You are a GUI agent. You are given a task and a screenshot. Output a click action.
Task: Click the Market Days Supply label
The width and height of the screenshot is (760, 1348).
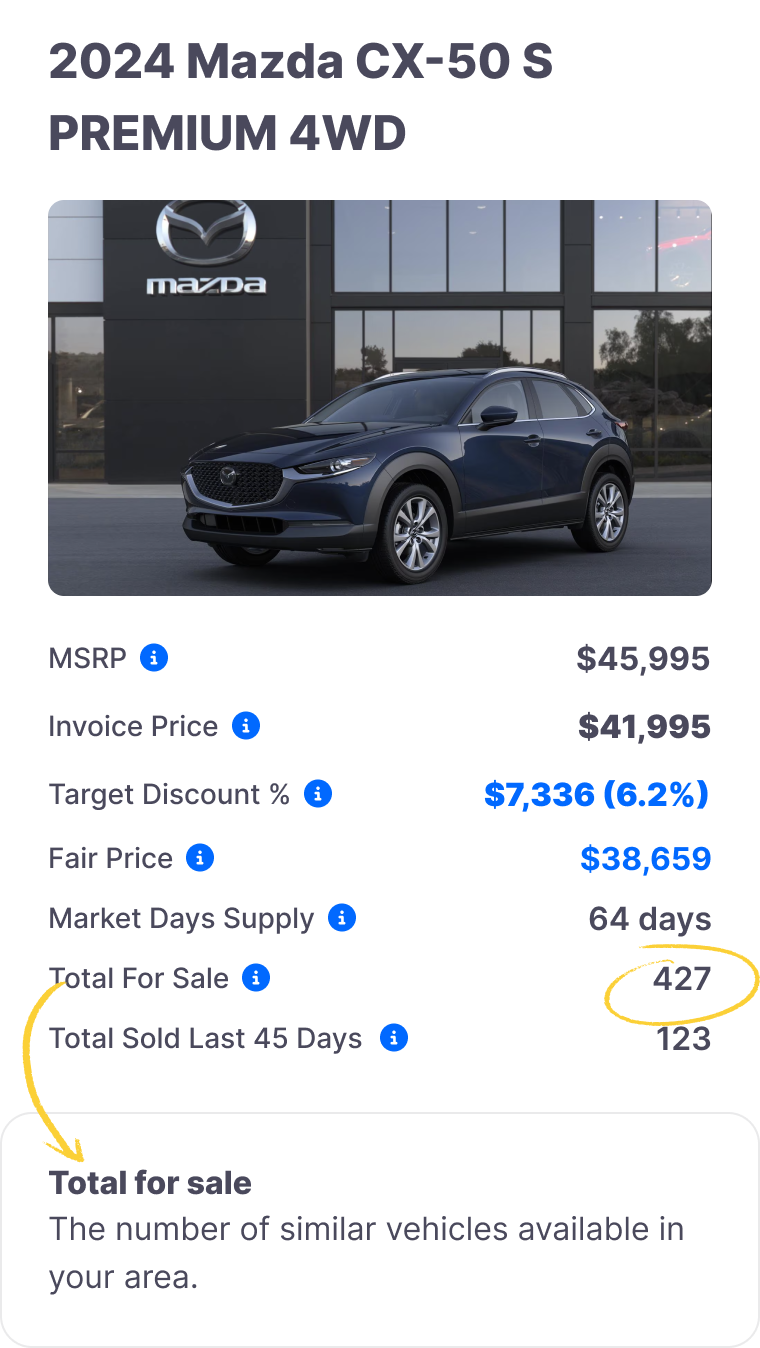click(x=181, y=918)
